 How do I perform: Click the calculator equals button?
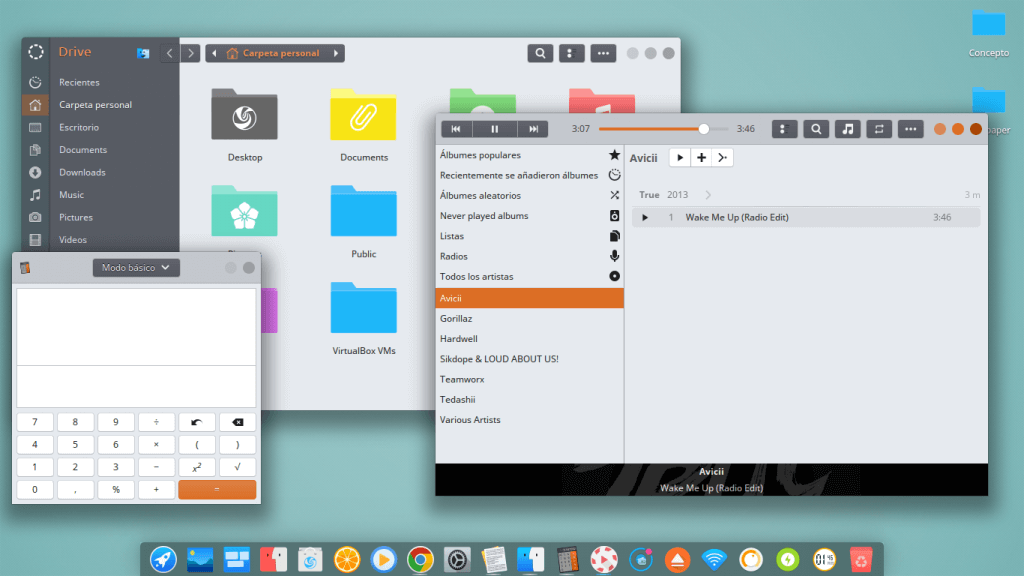tap(217, 489)
